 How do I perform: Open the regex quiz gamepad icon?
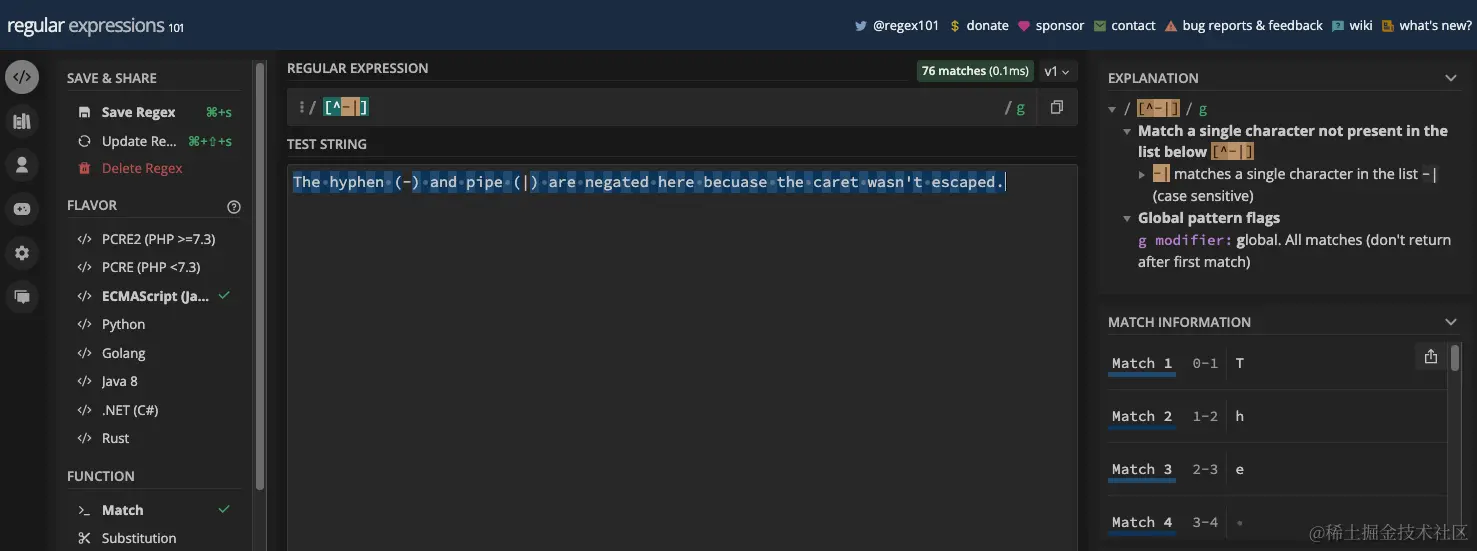22,209
